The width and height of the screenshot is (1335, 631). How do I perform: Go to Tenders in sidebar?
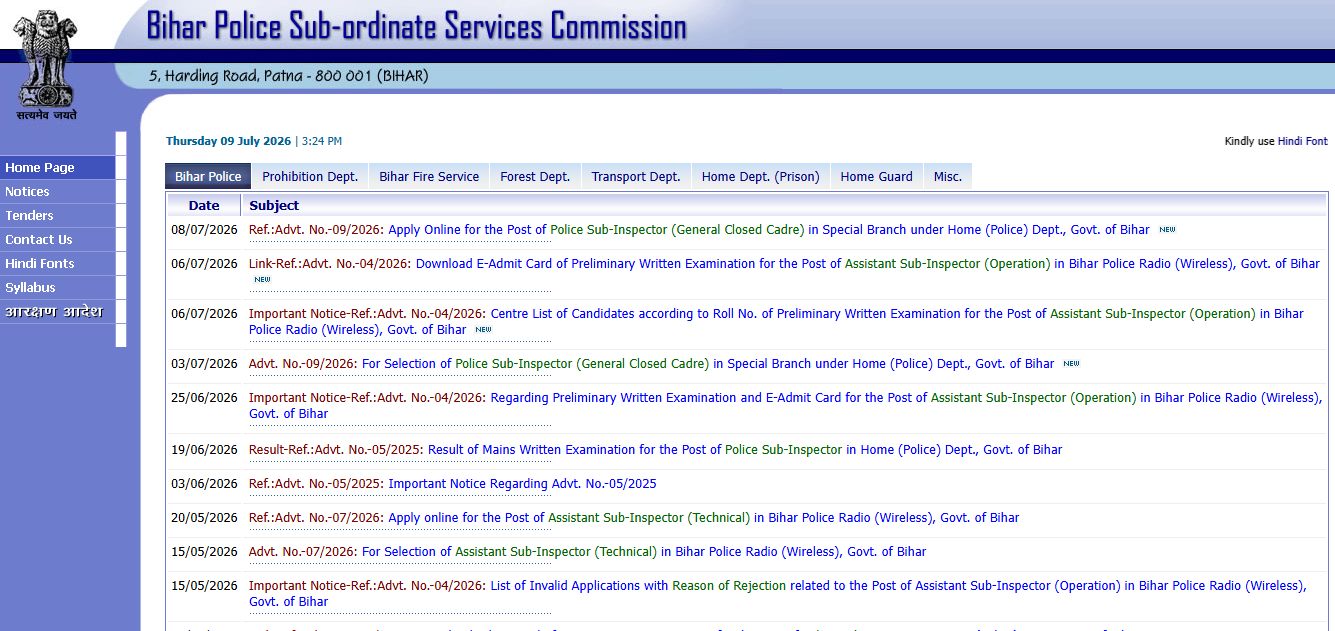point(58,216)
